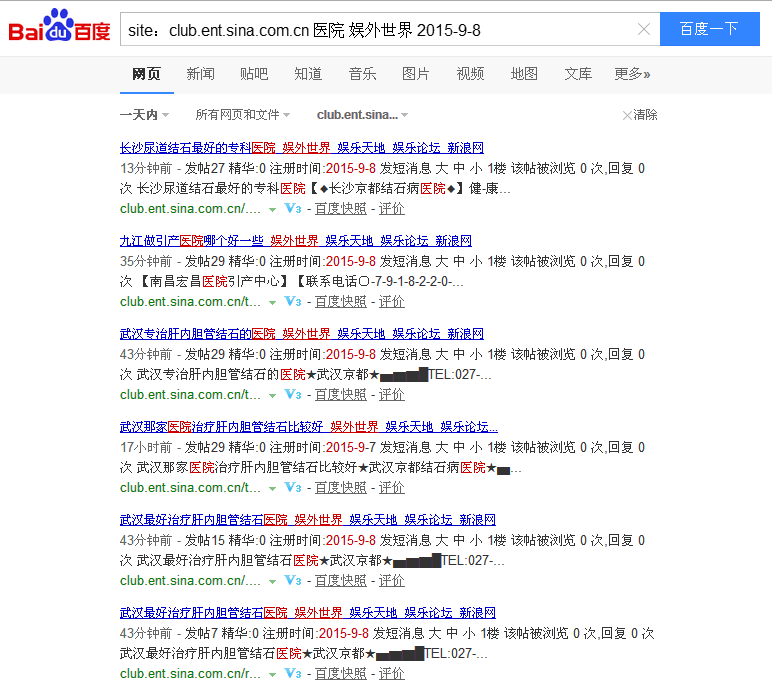Expand the 更多» menu

point(632,74)
